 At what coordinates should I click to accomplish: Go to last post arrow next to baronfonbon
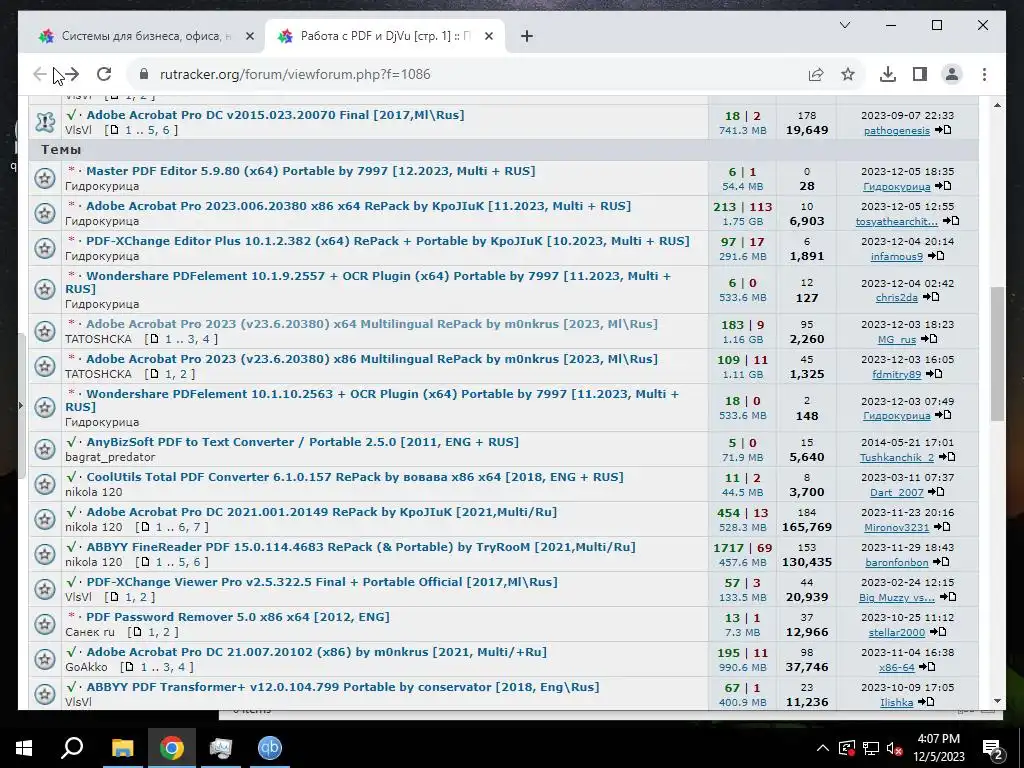[x=941, y=562]
